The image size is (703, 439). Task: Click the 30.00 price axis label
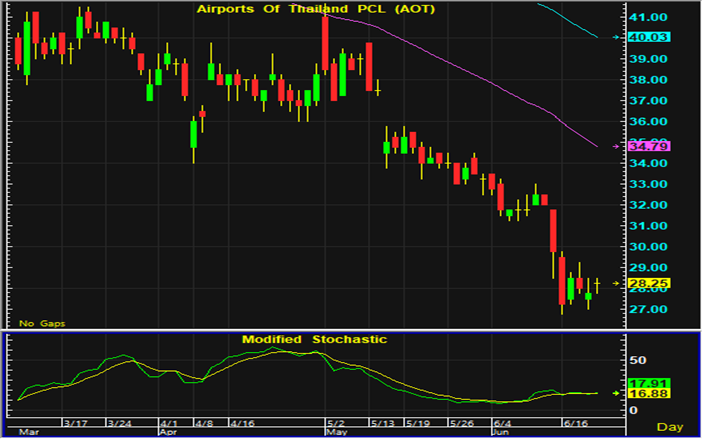(x=648, y=247)
